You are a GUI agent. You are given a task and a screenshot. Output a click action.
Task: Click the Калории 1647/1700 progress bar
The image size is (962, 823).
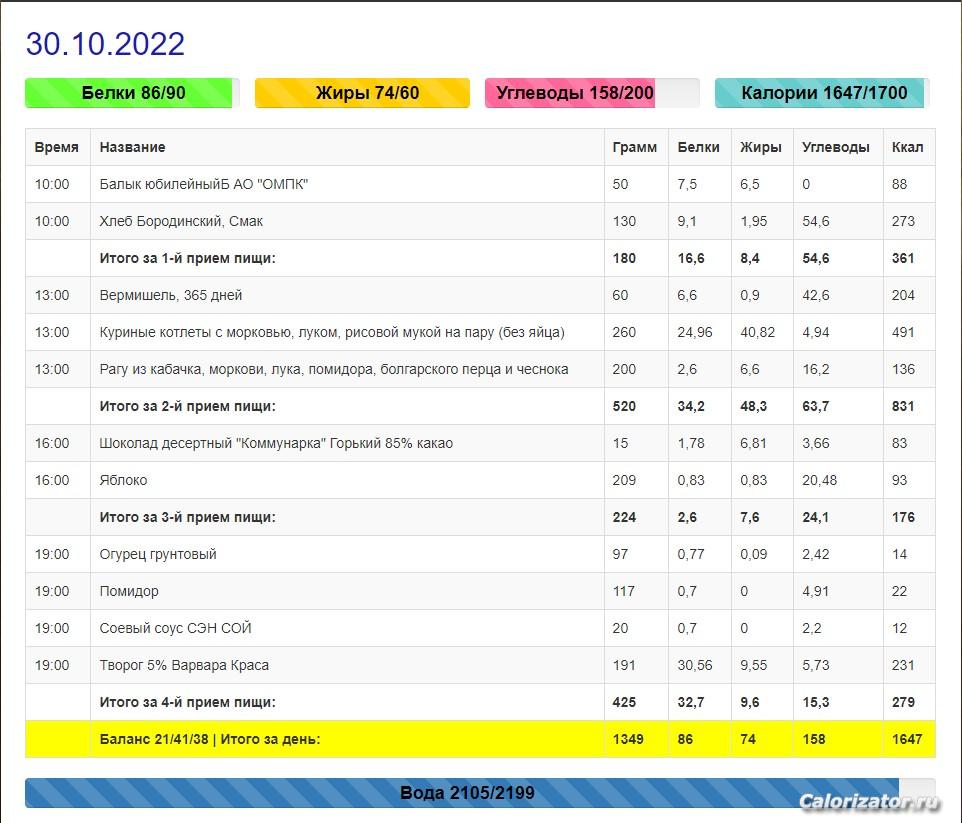click(822, 93)
